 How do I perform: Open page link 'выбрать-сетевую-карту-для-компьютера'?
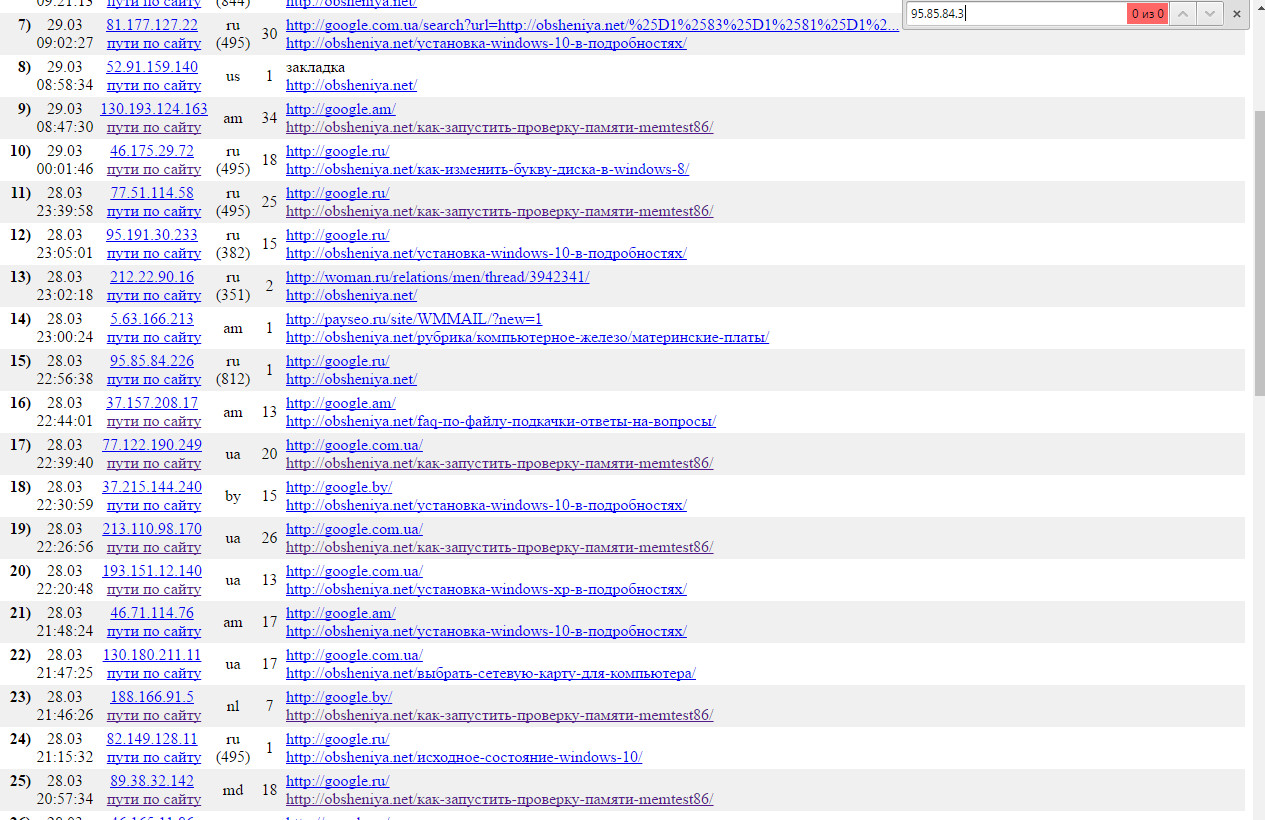click(x=491, y=674)
